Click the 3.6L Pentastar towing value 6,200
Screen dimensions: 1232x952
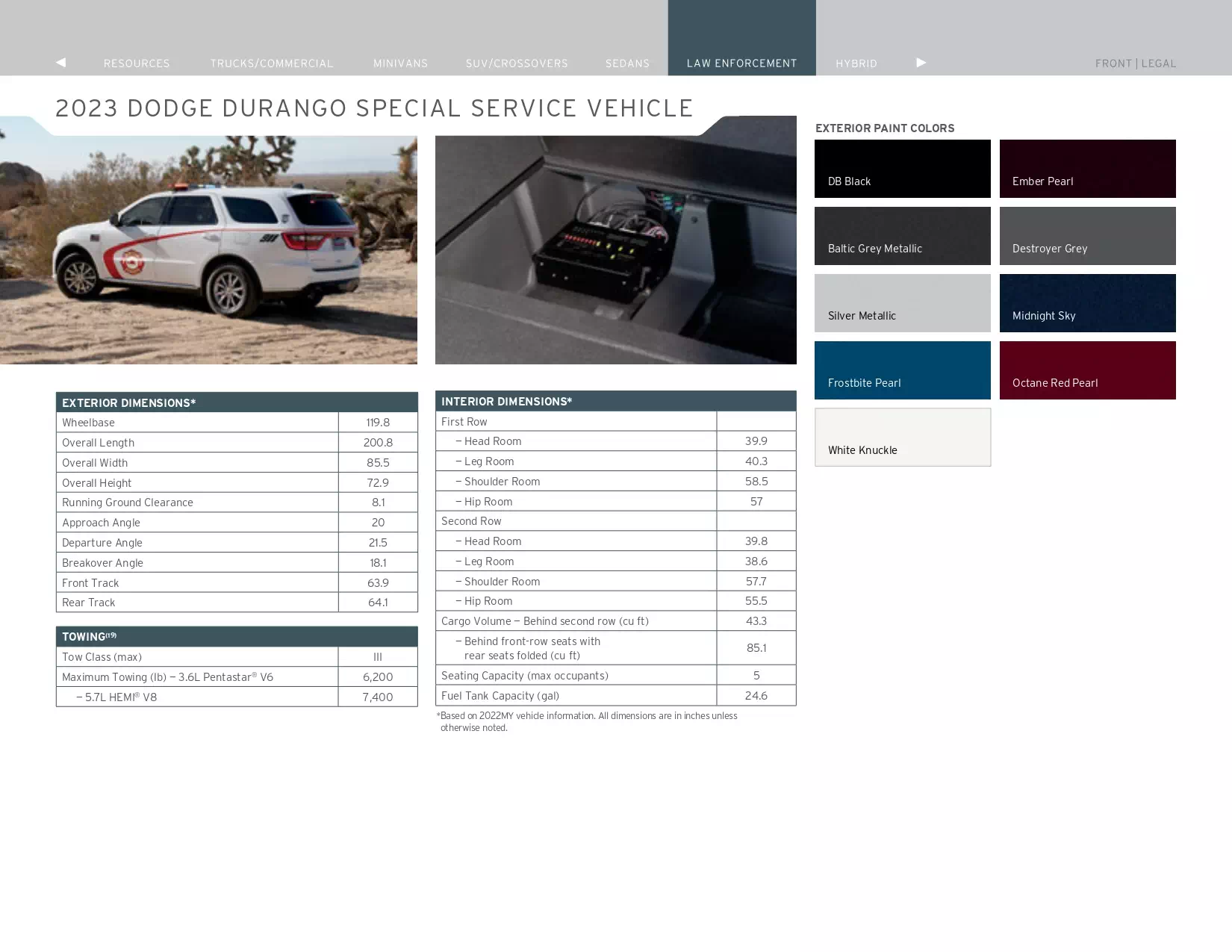click(x=378, y=677)
